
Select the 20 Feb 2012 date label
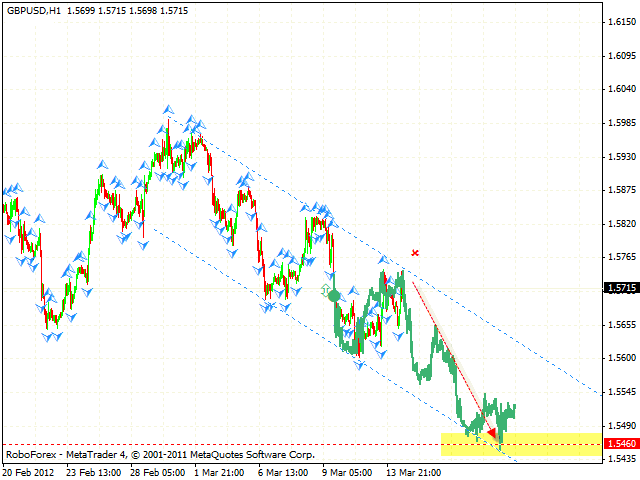click(31, 472)
